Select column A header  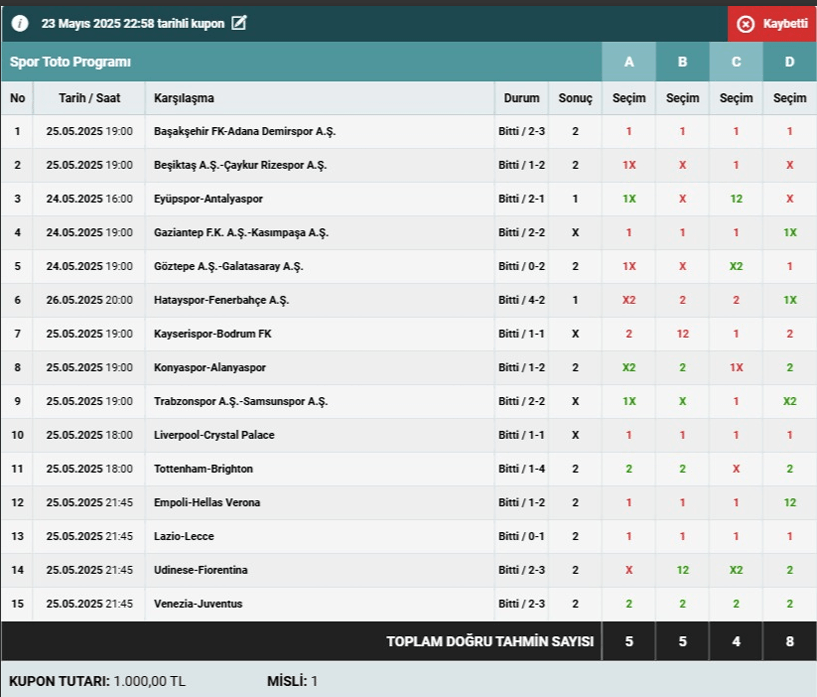[x=629, y=62]
